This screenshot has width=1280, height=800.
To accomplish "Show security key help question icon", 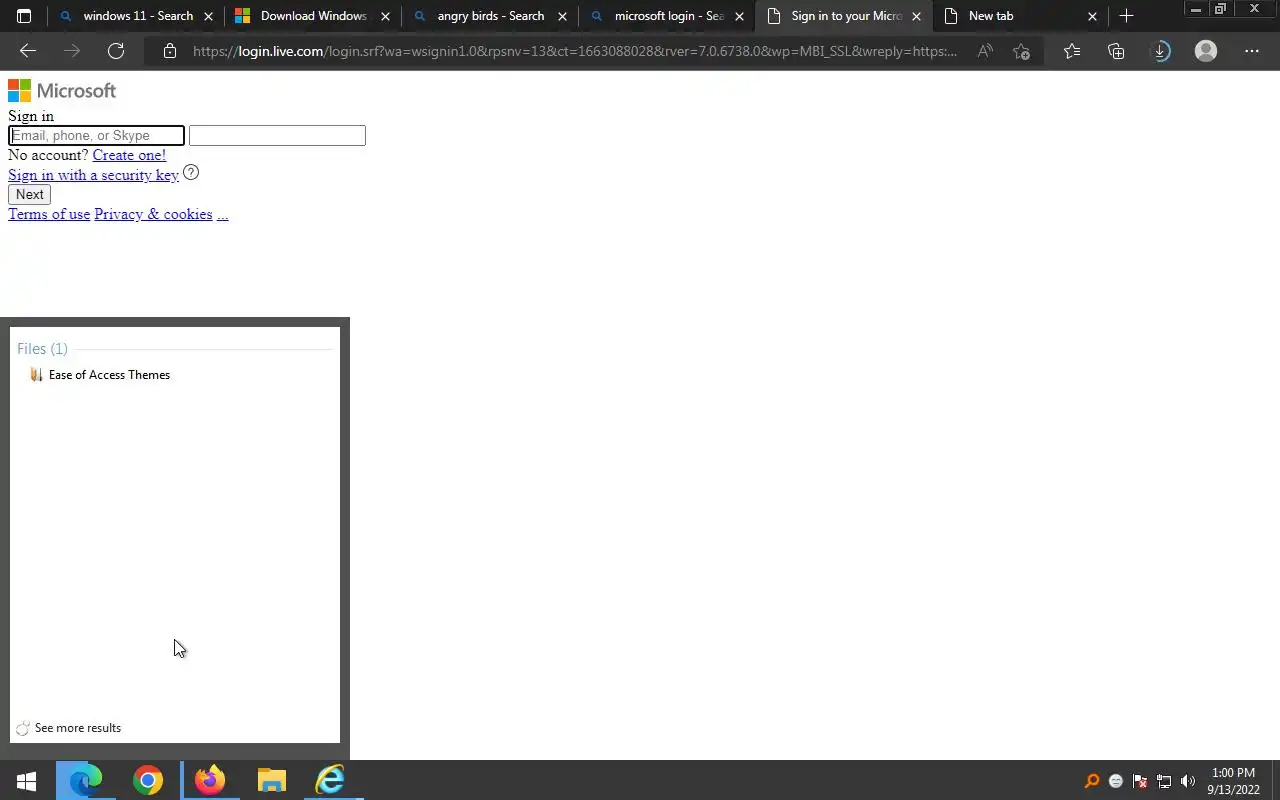I will pos(191,173).
